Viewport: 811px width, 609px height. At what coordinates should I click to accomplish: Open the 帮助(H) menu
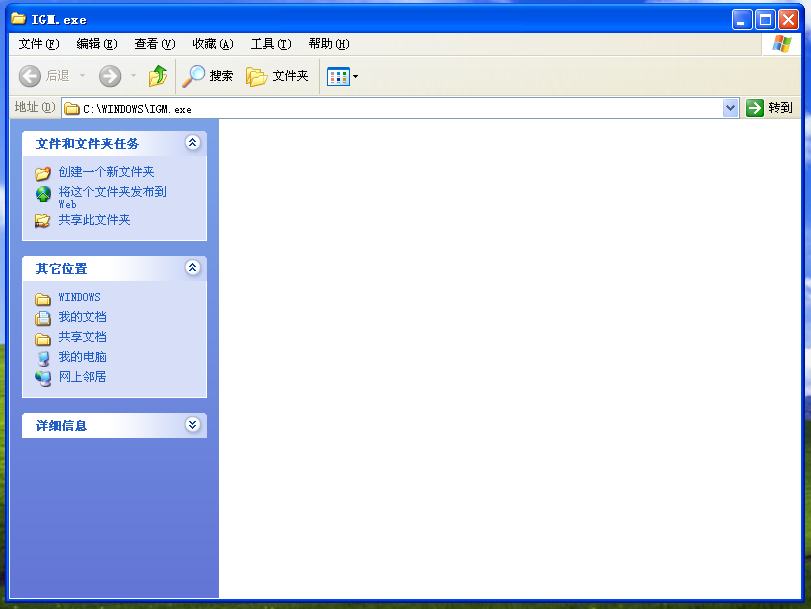329,44
